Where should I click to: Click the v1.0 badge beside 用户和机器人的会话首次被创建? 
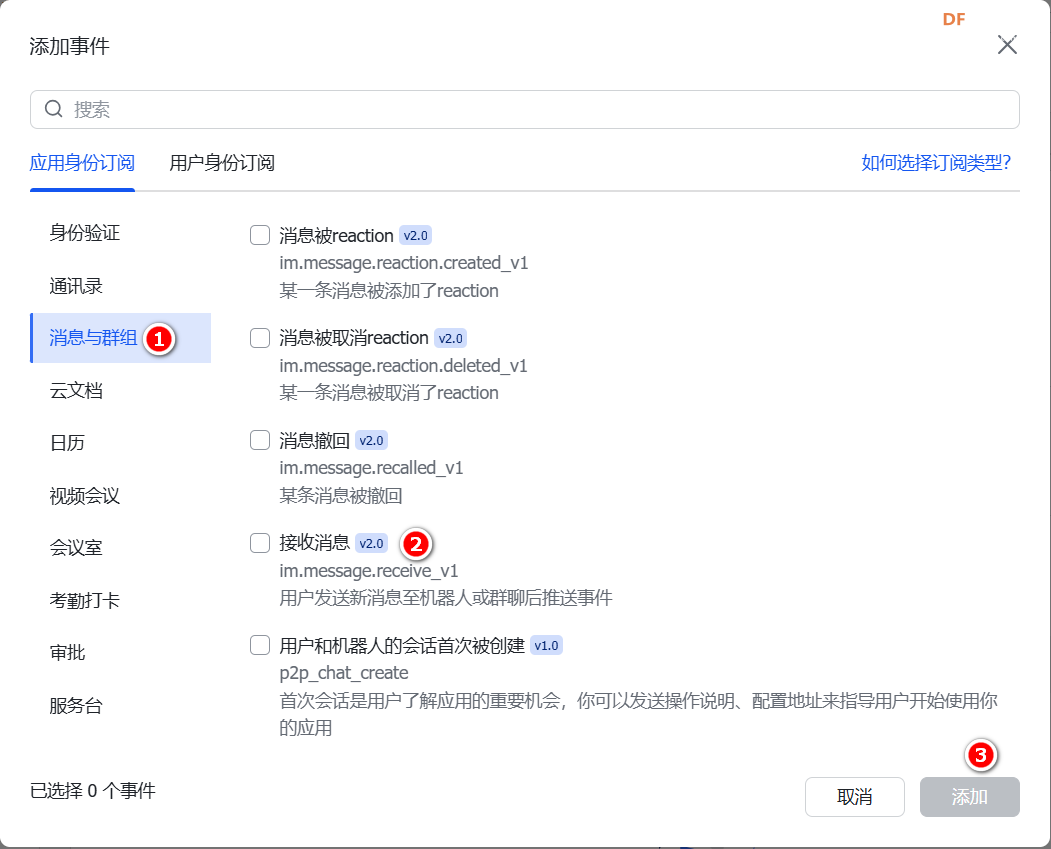(546, 646)
